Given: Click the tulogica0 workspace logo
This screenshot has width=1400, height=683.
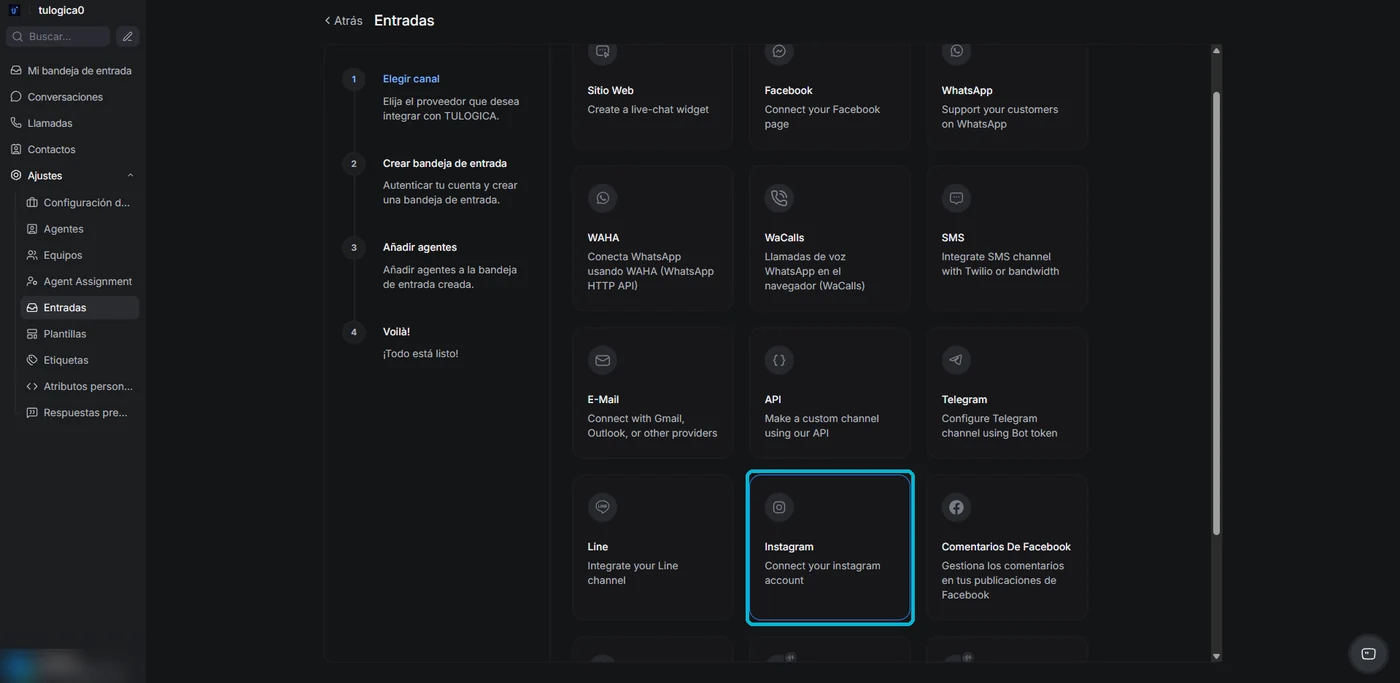Looking at the screenshot, I should (15, 10).
